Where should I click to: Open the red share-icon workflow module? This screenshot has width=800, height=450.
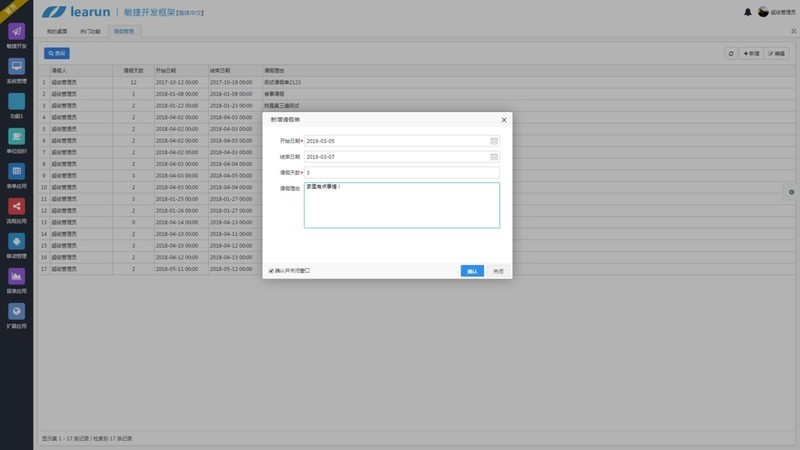pos(16,207)
